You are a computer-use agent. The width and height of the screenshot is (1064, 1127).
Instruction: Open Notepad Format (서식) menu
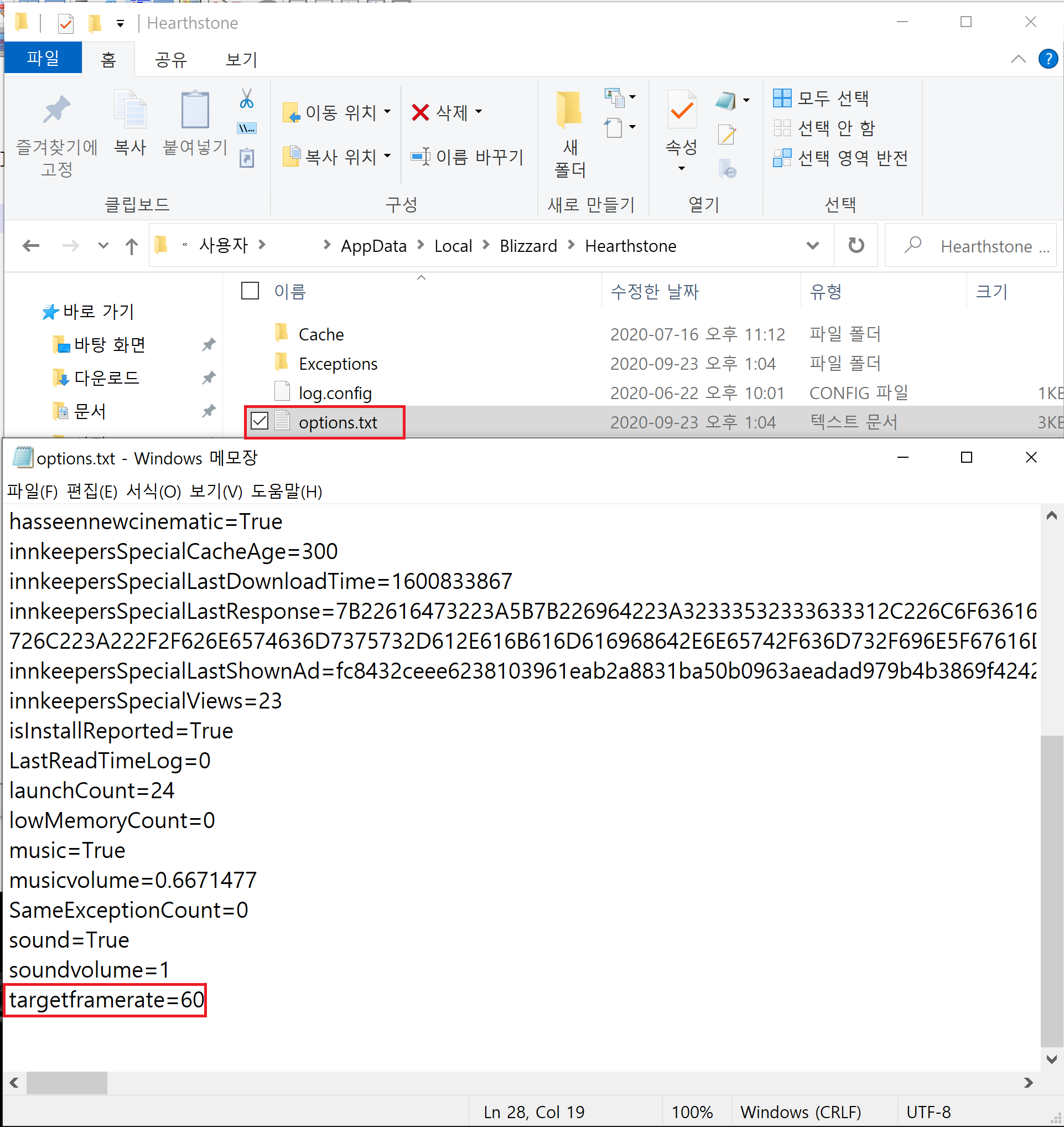click(x=153, y=492)
